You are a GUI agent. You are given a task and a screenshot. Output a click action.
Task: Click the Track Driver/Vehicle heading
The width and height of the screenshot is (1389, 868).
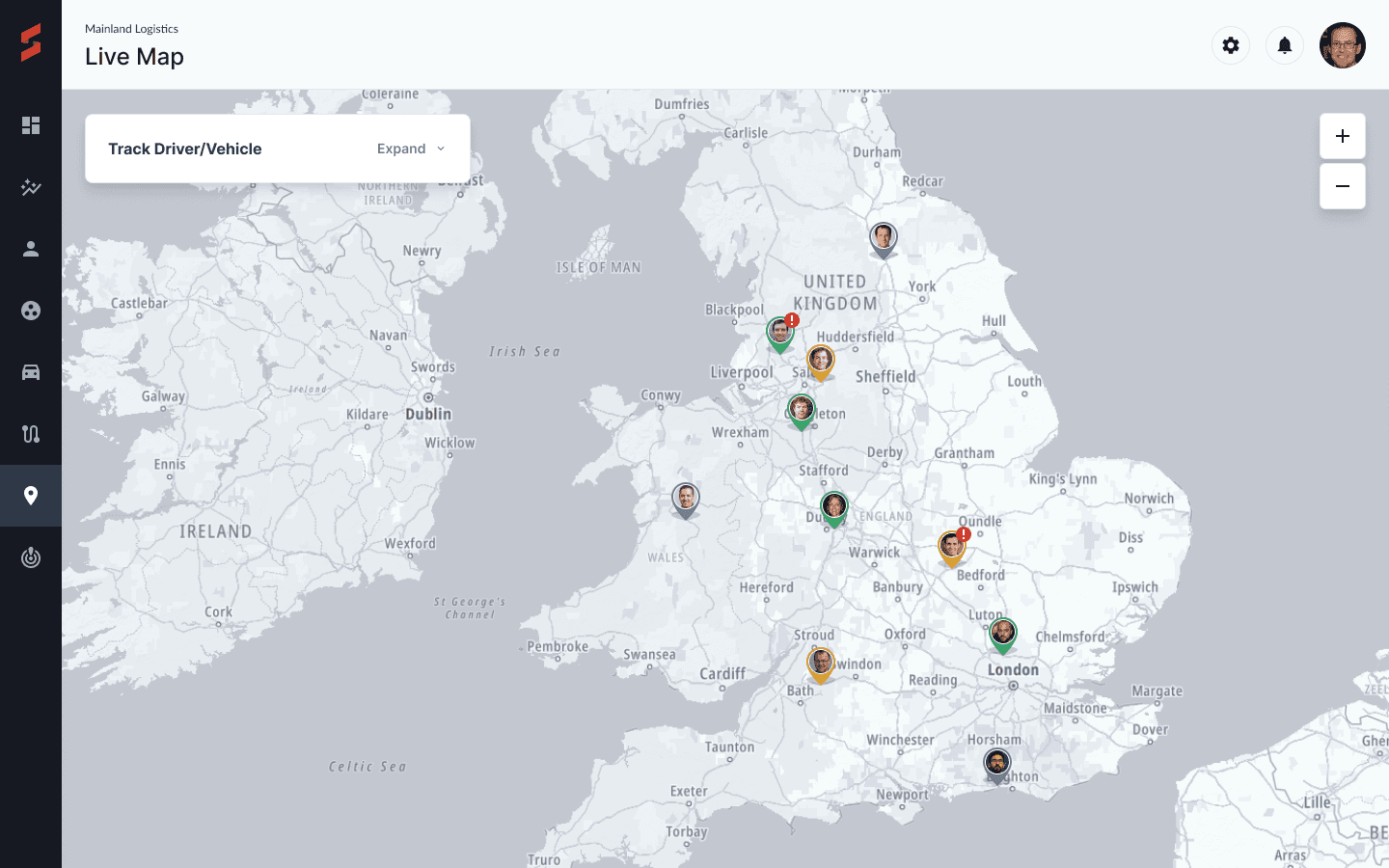[x=185, y=149]
